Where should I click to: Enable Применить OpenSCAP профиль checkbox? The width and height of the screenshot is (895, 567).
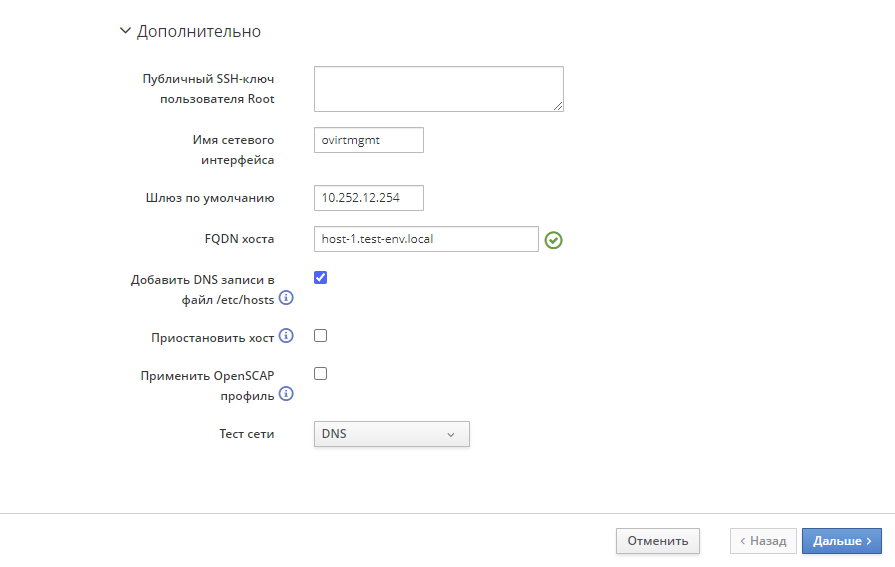pos(320,373)
